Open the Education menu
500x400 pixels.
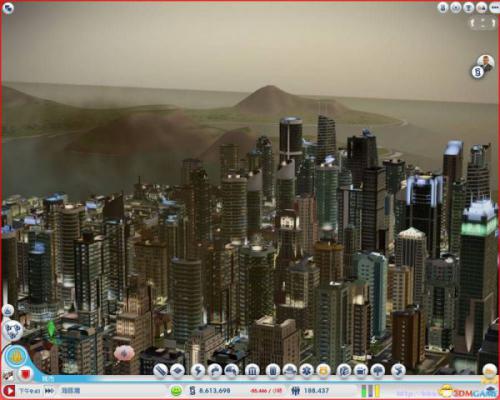(x=344, y=370)
